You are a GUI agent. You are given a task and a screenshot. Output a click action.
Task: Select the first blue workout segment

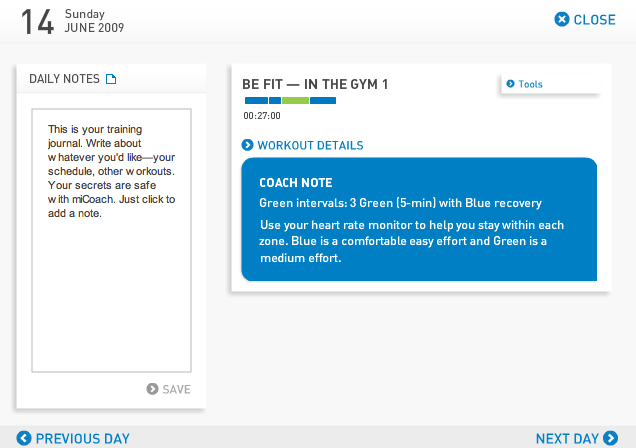[256, 100]
